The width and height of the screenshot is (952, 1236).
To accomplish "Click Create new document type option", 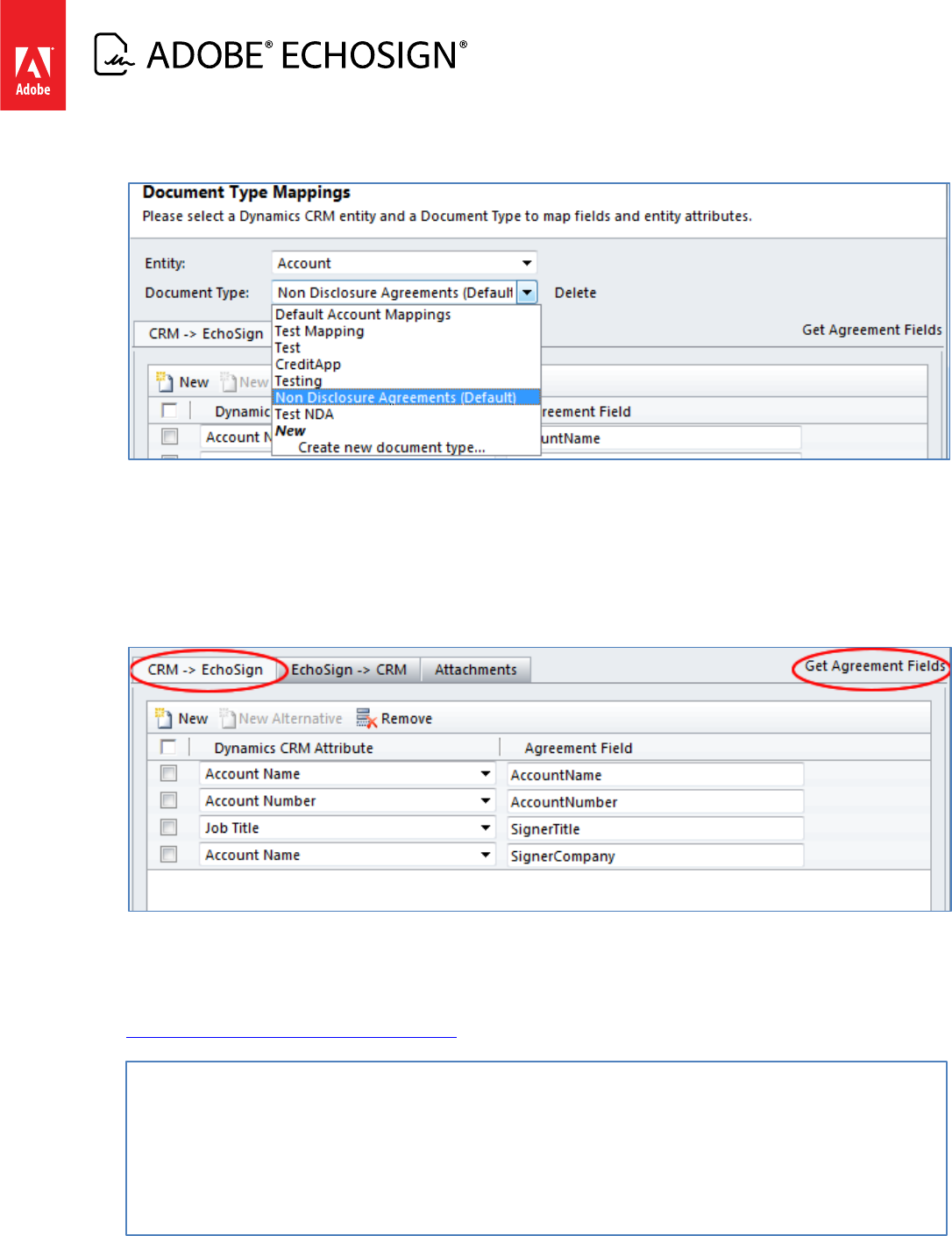I will (392, 447).
